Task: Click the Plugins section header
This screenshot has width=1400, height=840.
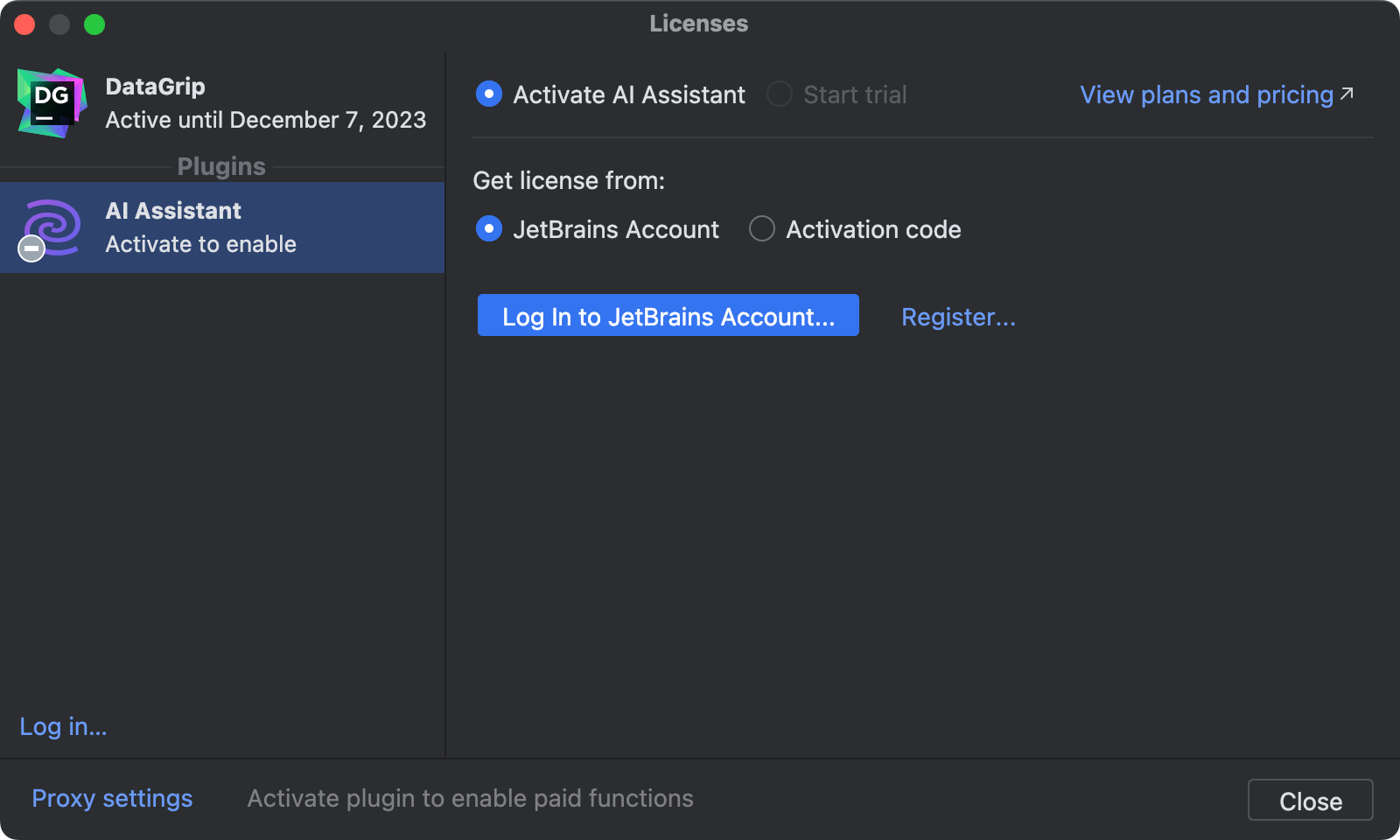Action: (x=220, y=166)
